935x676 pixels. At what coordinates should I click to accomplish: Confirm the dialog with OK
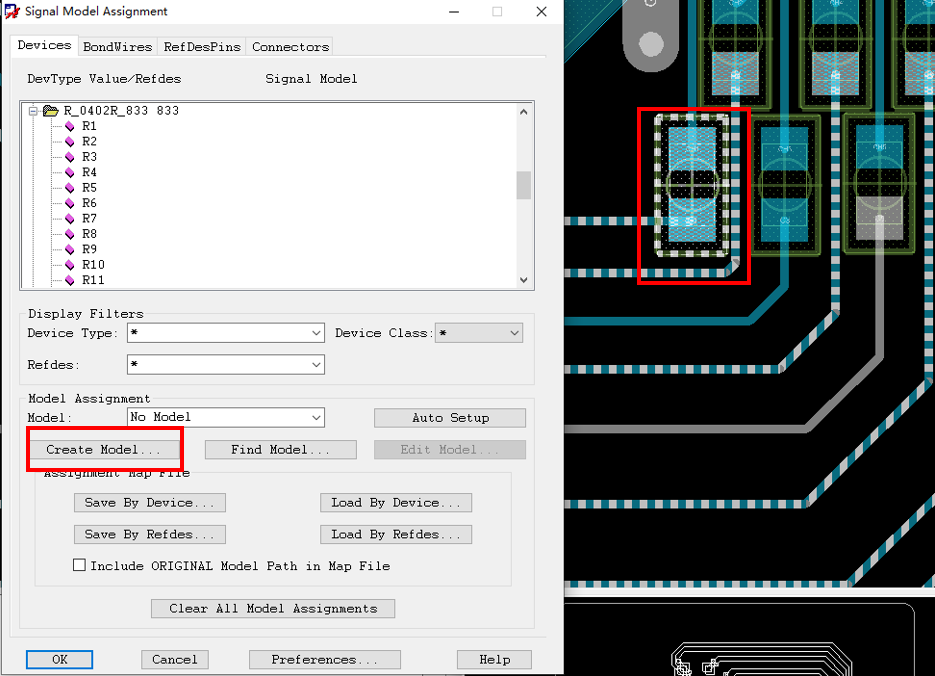point(60,659)
